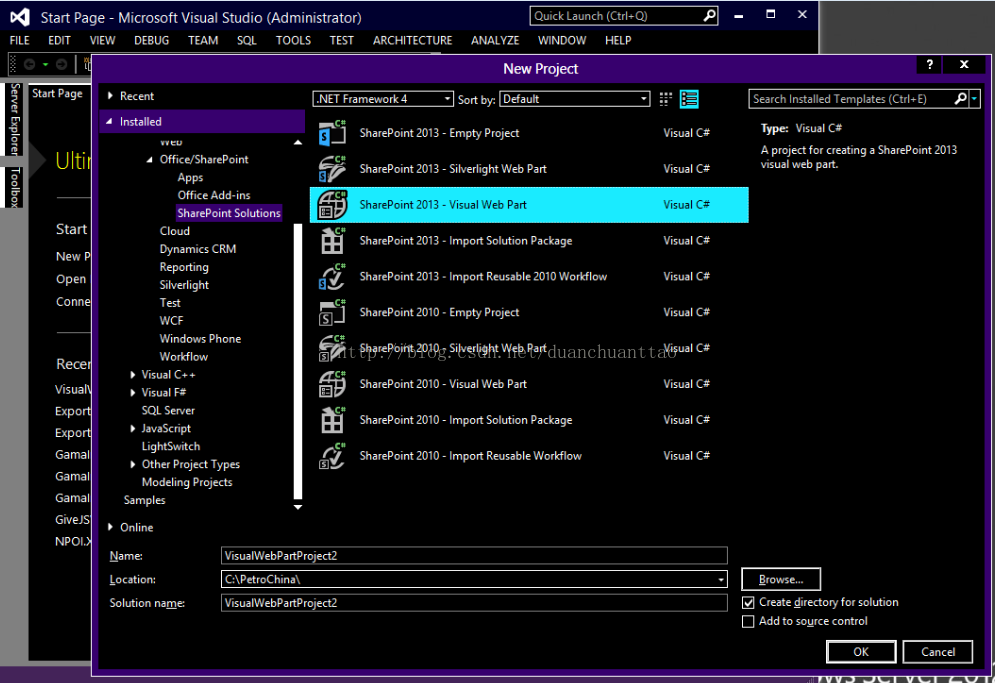Click the SharePoint 2013 Visual Web Part icon
Screen dimensions: 995x683
[332, 204]
